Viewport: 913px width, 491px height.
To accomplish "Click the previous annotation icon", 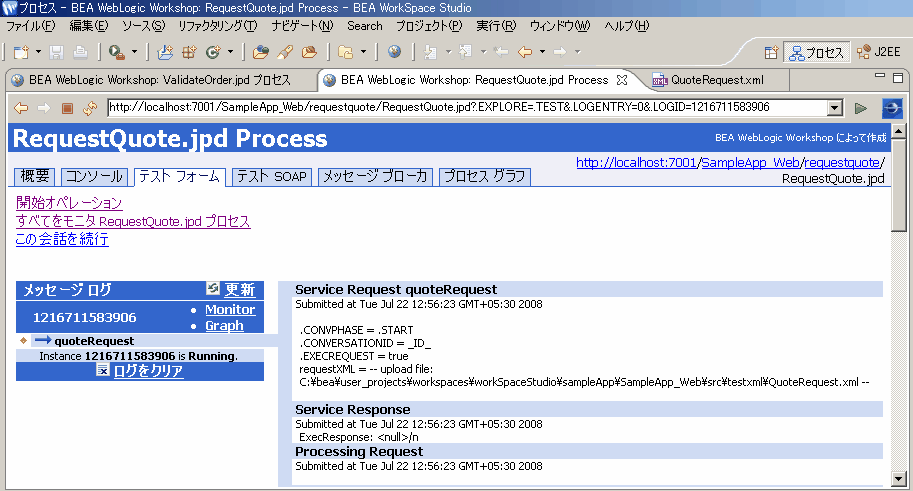I will click(465, 52).
